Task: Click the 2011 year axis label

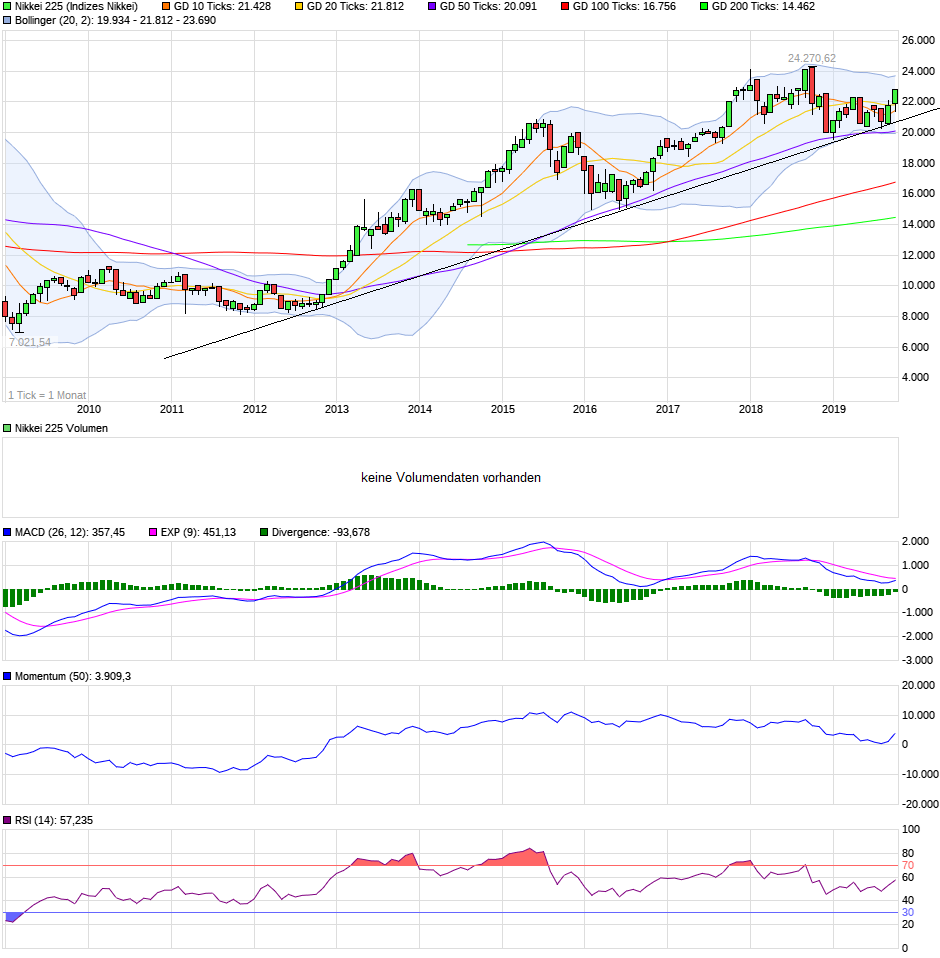Action: (172, 409)
